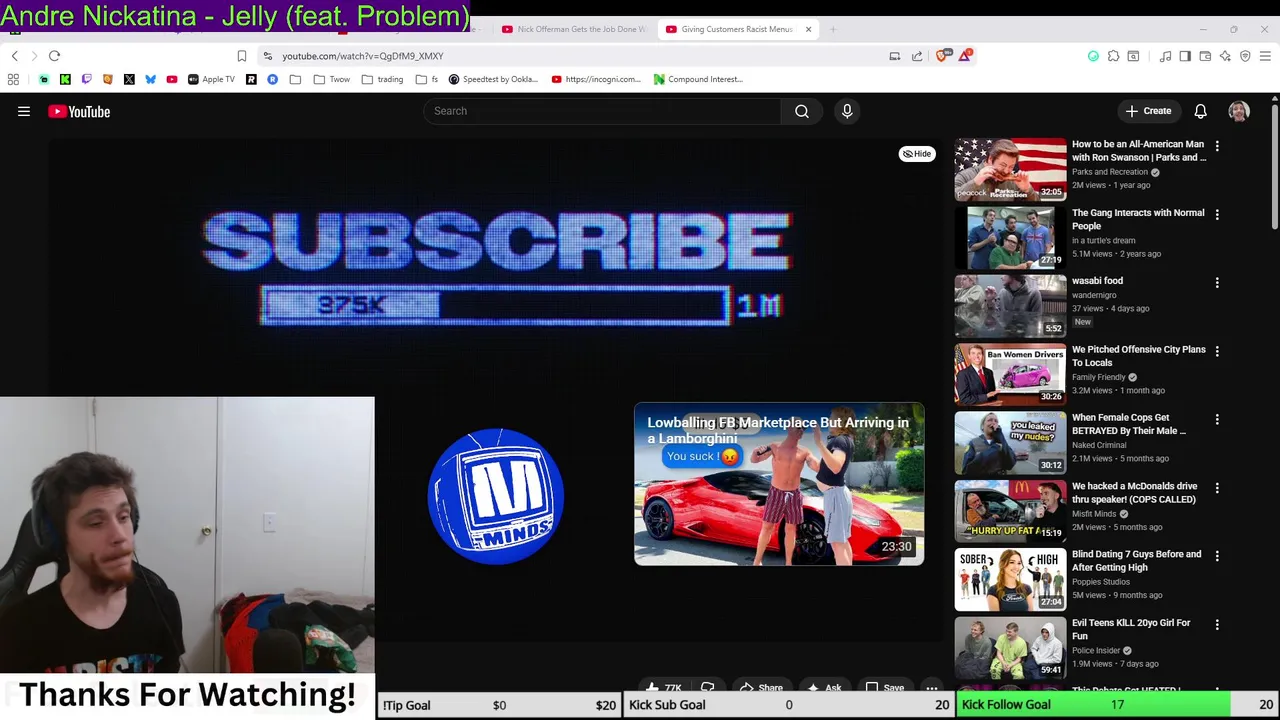Open options for the wasabi food video
Image resolution: width=1280 pixels, height=720 pixels.
(x=1217, y=283)
